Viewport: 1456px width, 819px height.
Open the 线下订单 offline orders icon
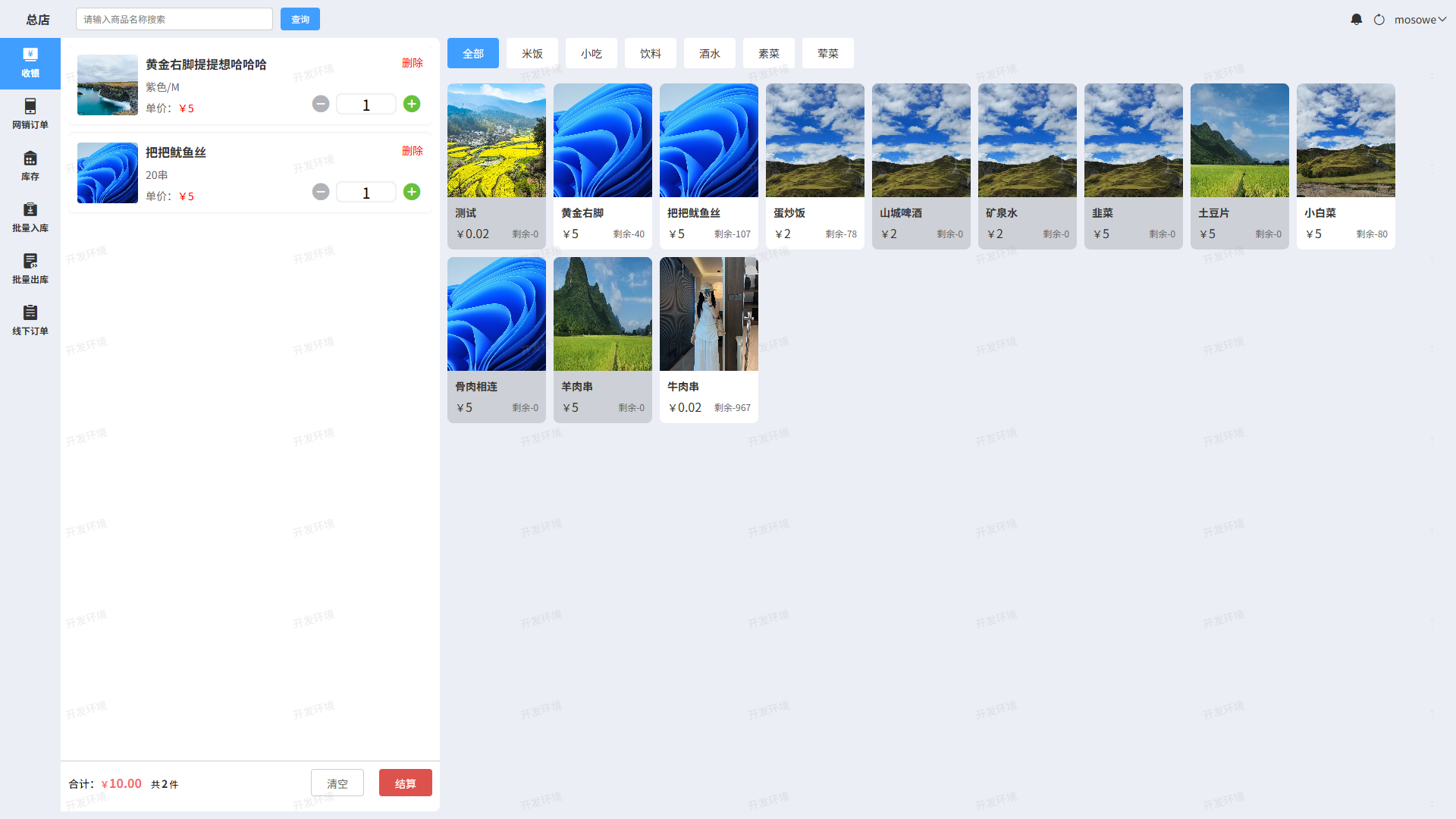click(x=30, y=321)
